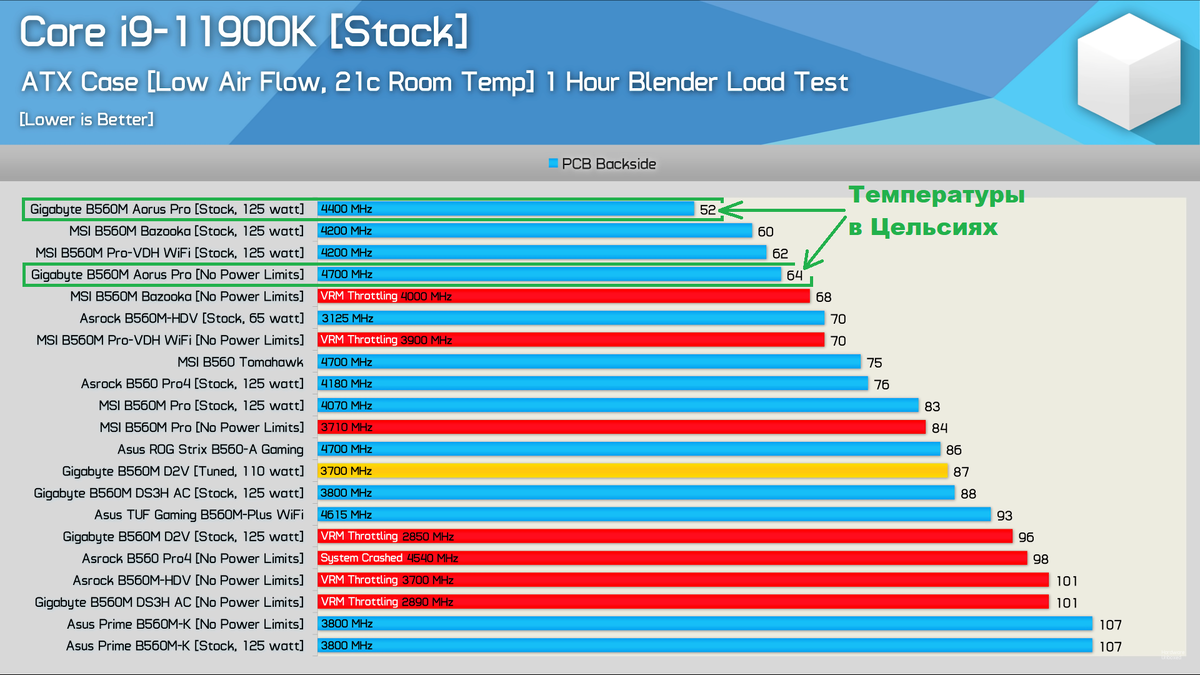Click the temperature value 68
The image size is (1200, 675).
[824, 297]
